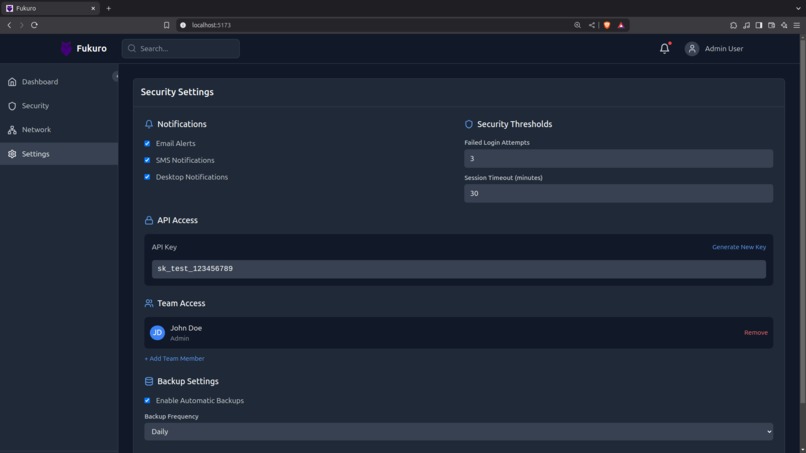Viewport: 806px width, 453px height.
Task: Click the John Doe name text
Action: [186, 328]
